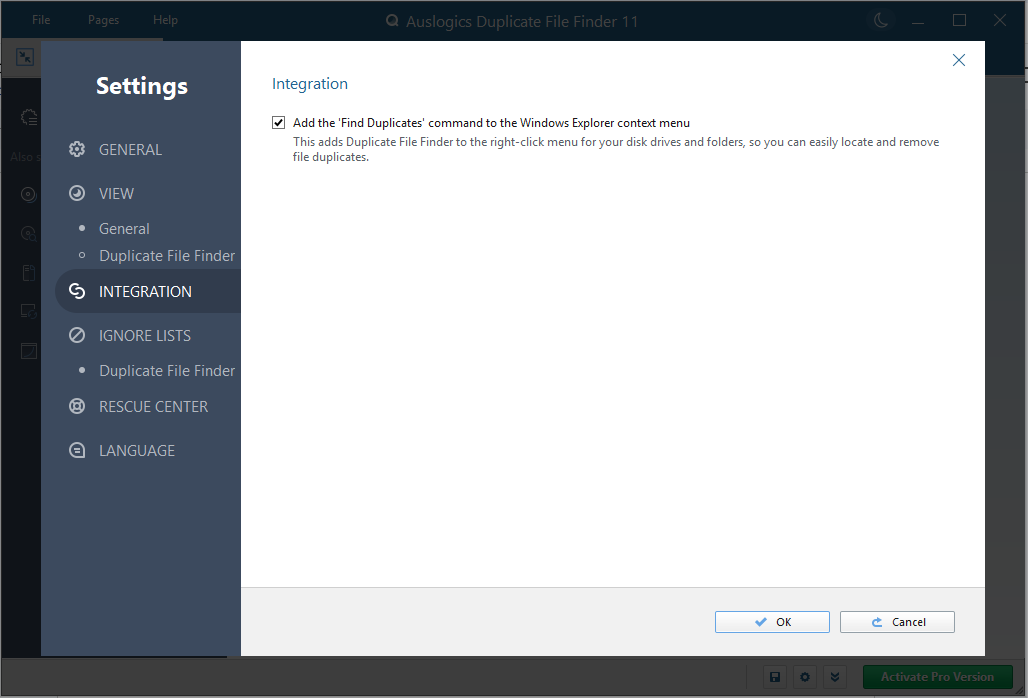The height and width of the screenshot is (698, 1028).
Task: Close the Settings dialog with X
Action: [x=959, y=60]
